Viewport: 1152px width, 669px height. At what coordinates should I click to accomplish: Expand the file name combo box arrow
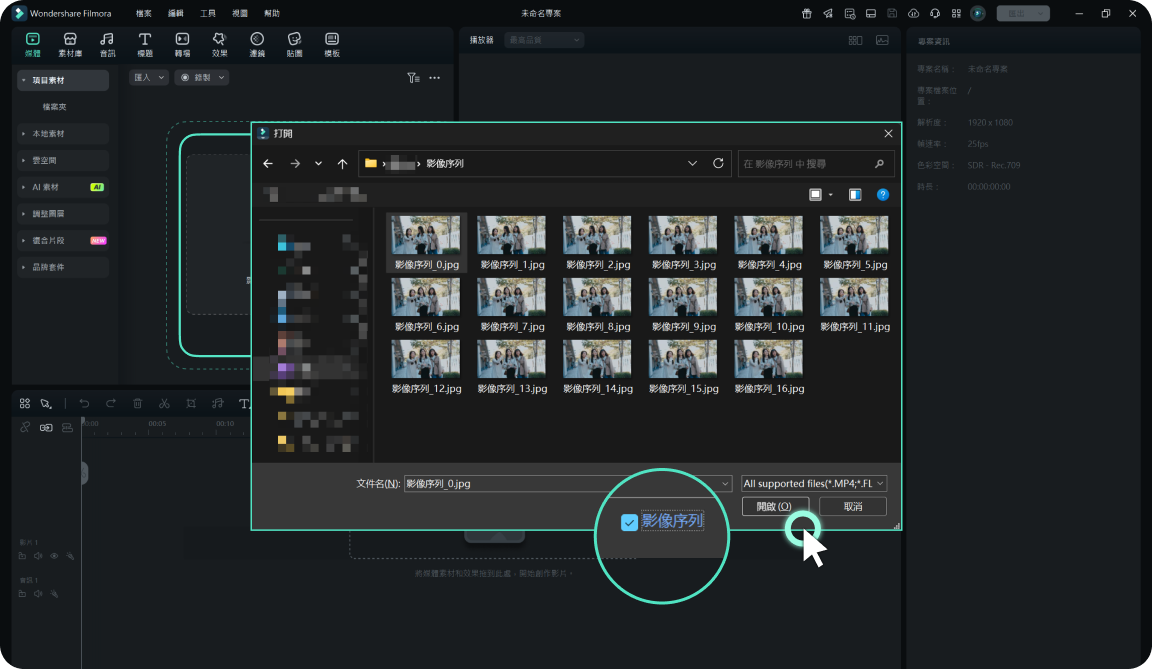click(725, 483)
